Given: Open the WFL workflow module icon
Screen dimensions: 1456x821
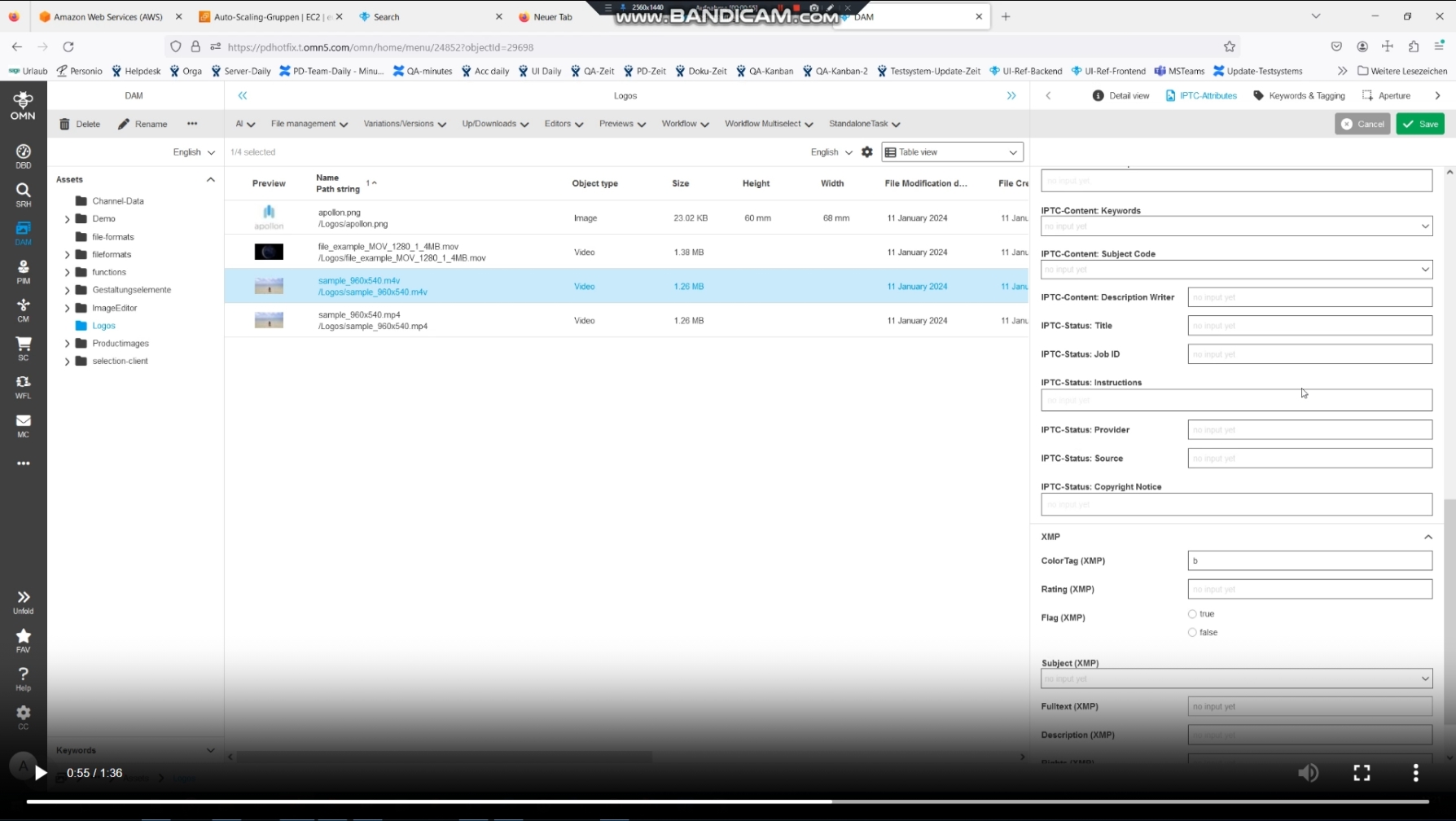Looking at the screenshot, I should 23,386.
